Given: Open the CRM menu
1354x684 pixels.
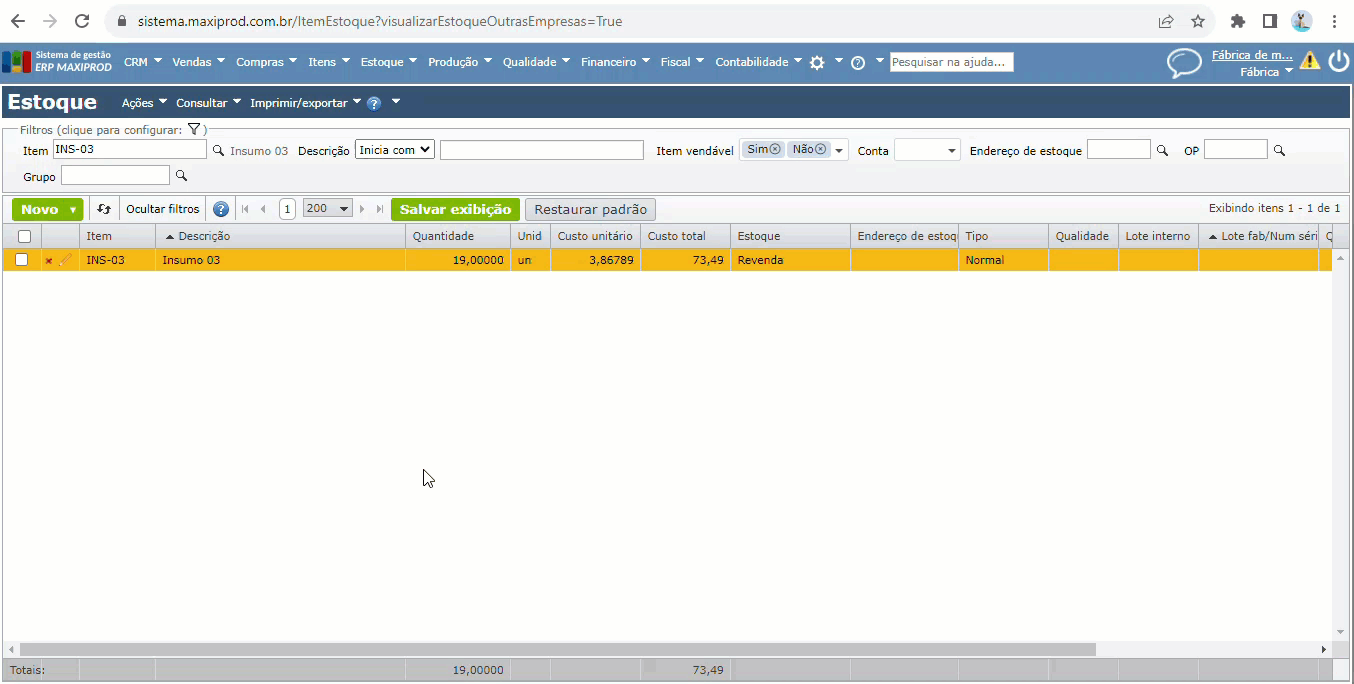Looking at the screenshot, I should tap(143, 62).
